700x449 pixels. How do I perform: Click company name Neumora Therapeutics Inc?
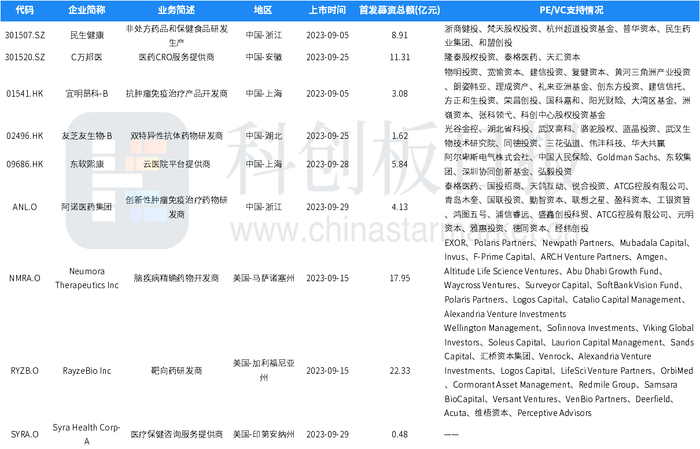click(x=87, y=278)
